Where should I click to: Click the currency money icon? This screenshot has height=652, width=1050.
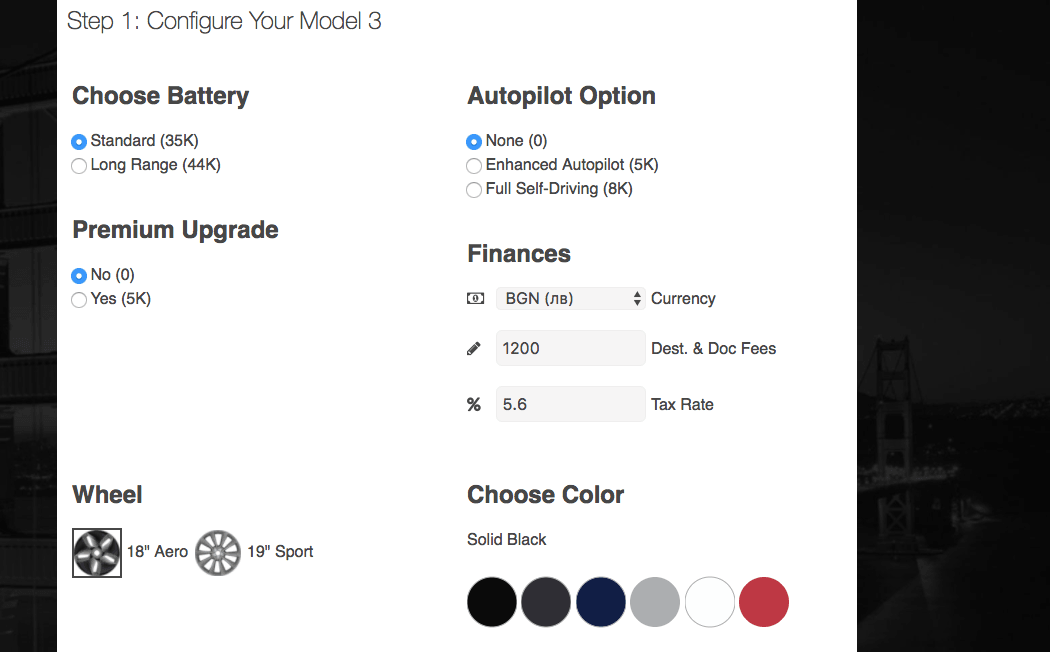coord(475,298)
